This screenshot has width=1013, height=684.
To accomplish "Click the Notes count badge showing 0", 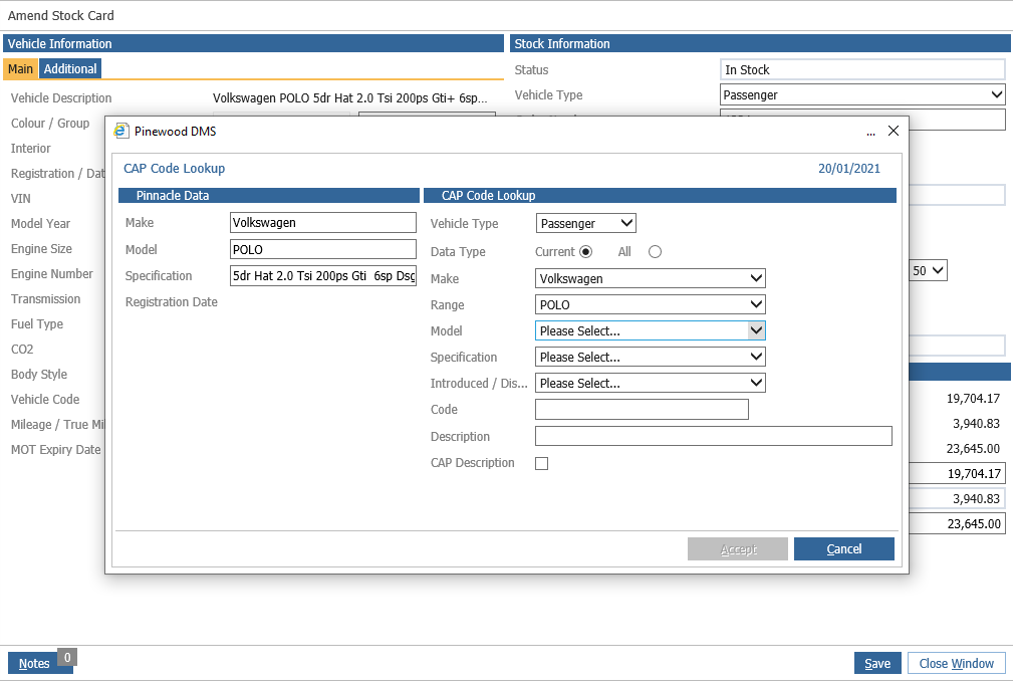I will point(67,658).
